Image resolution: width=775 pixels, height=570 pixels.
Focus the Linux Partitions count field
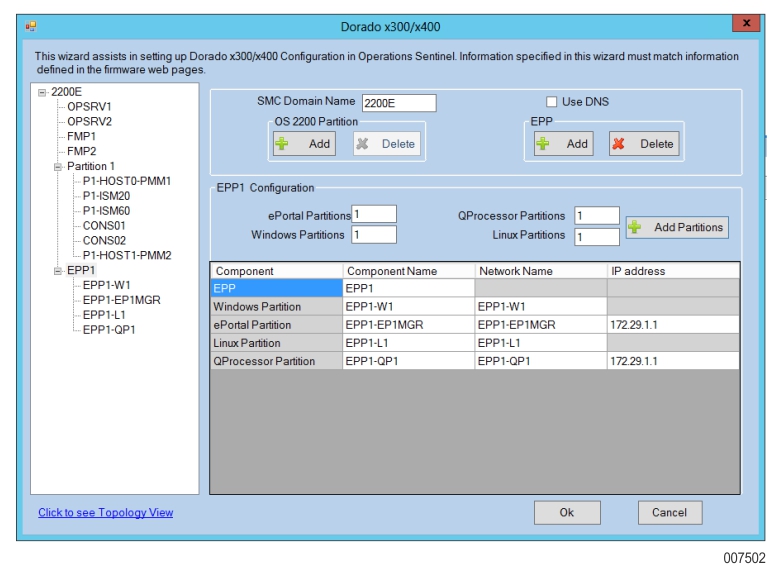(x=597, y=237)
